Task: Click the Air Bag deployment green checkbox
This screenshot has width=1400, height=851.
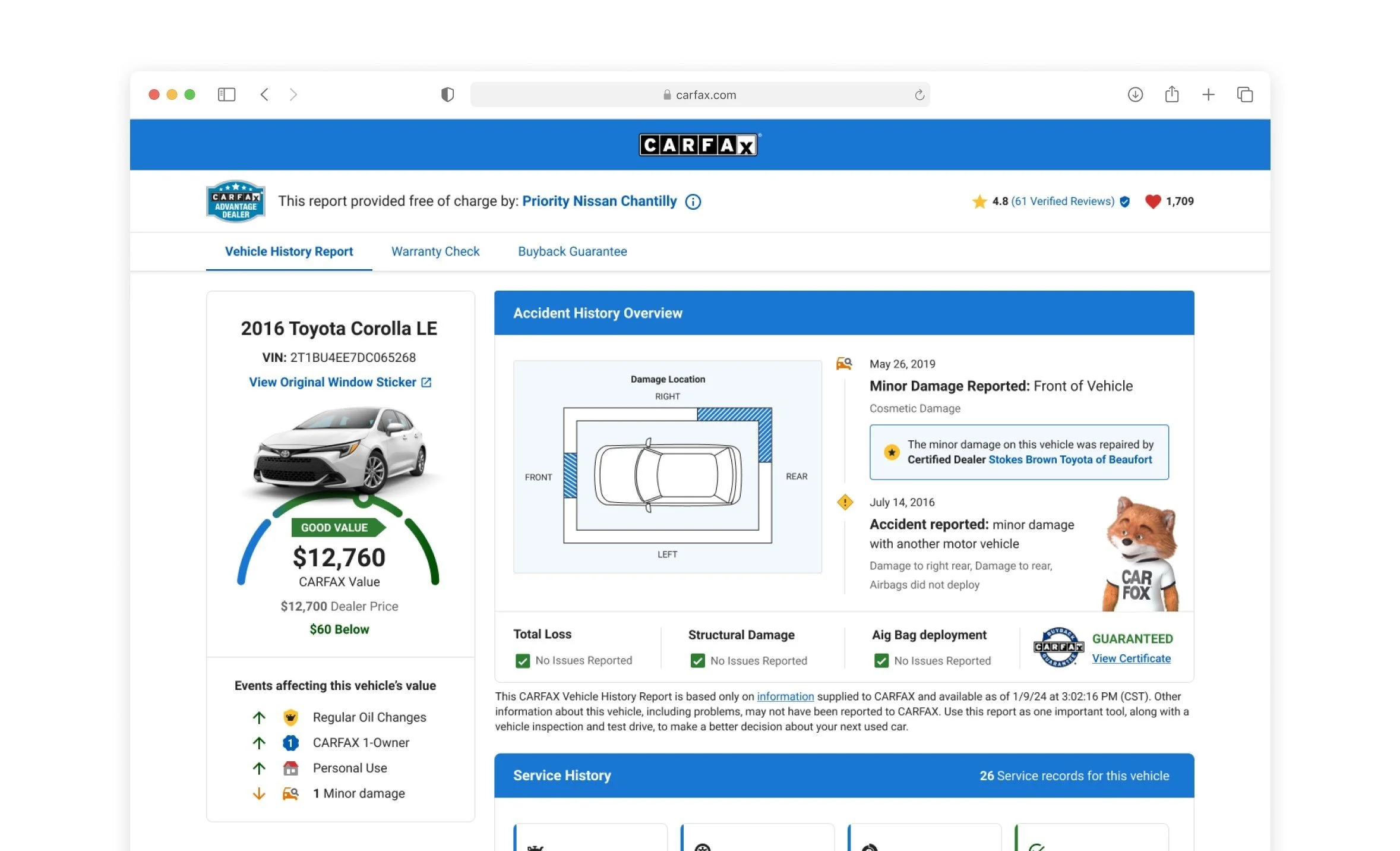Action: [881, 661]
